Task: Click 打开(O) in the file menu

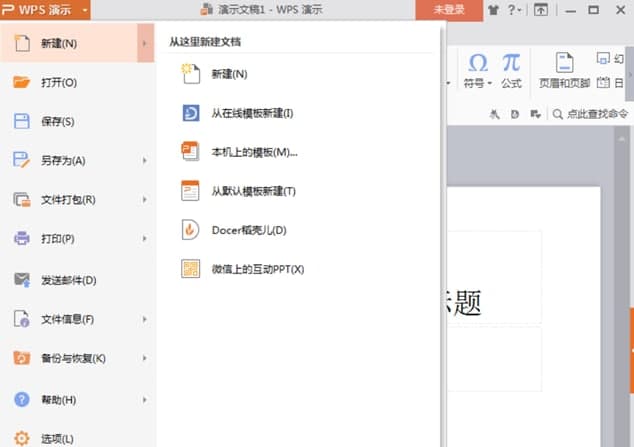Action: 58,83
